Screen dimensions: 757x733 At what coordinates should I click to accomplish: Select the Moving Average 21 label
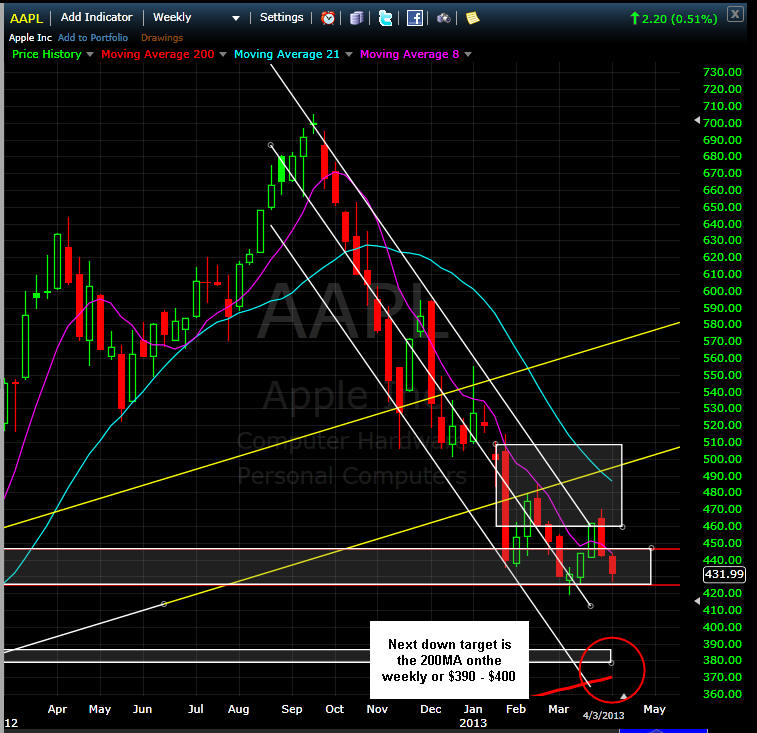coord(287,54)
